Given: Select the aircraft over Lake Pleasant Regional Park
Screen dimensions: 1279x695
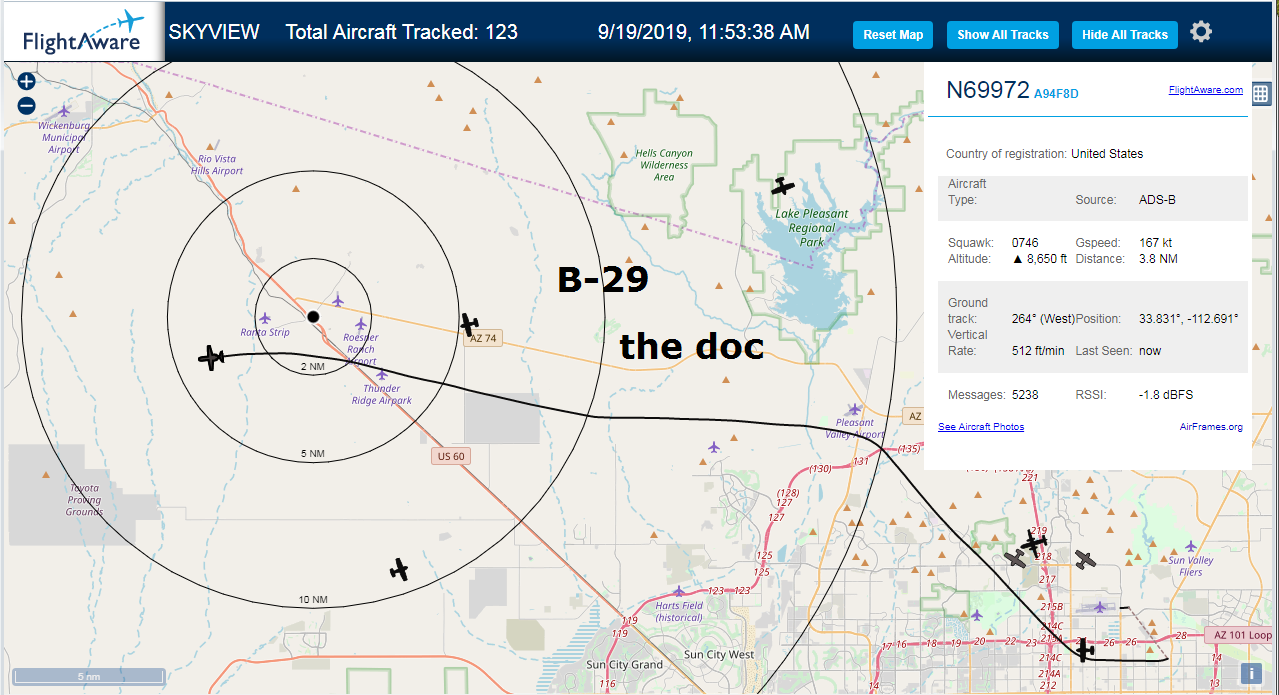Looking at the screenshot, I should pos(783,186).
